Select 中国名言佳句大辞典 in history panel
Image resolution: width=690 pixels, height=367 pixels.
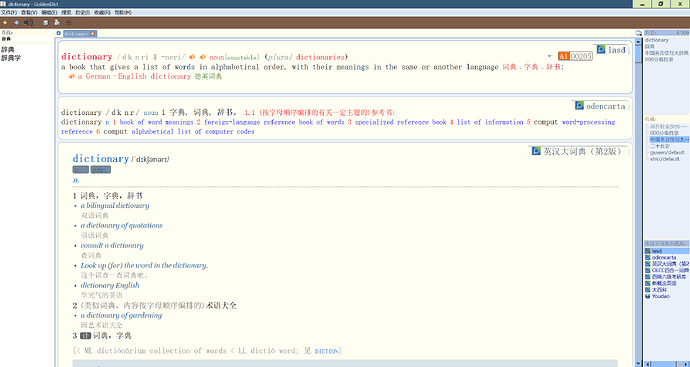(666, 53)
